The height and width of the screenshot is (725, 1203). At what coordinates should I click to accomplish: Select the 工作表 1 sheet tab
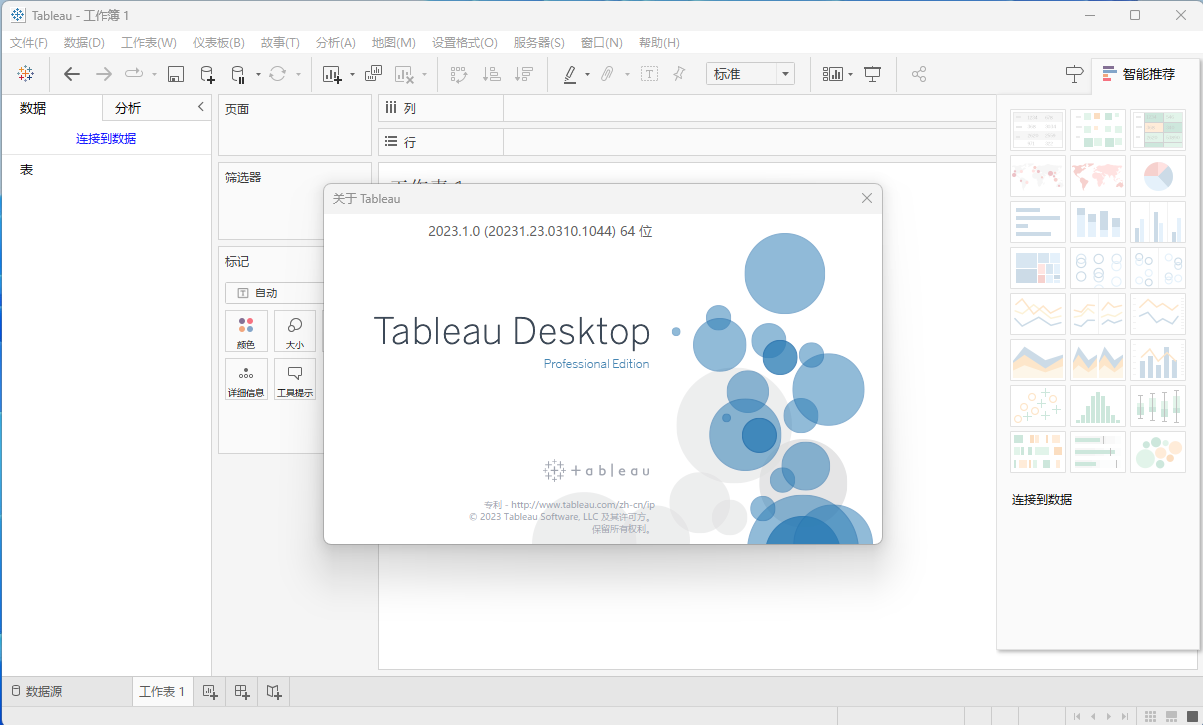tap(162, 691)
